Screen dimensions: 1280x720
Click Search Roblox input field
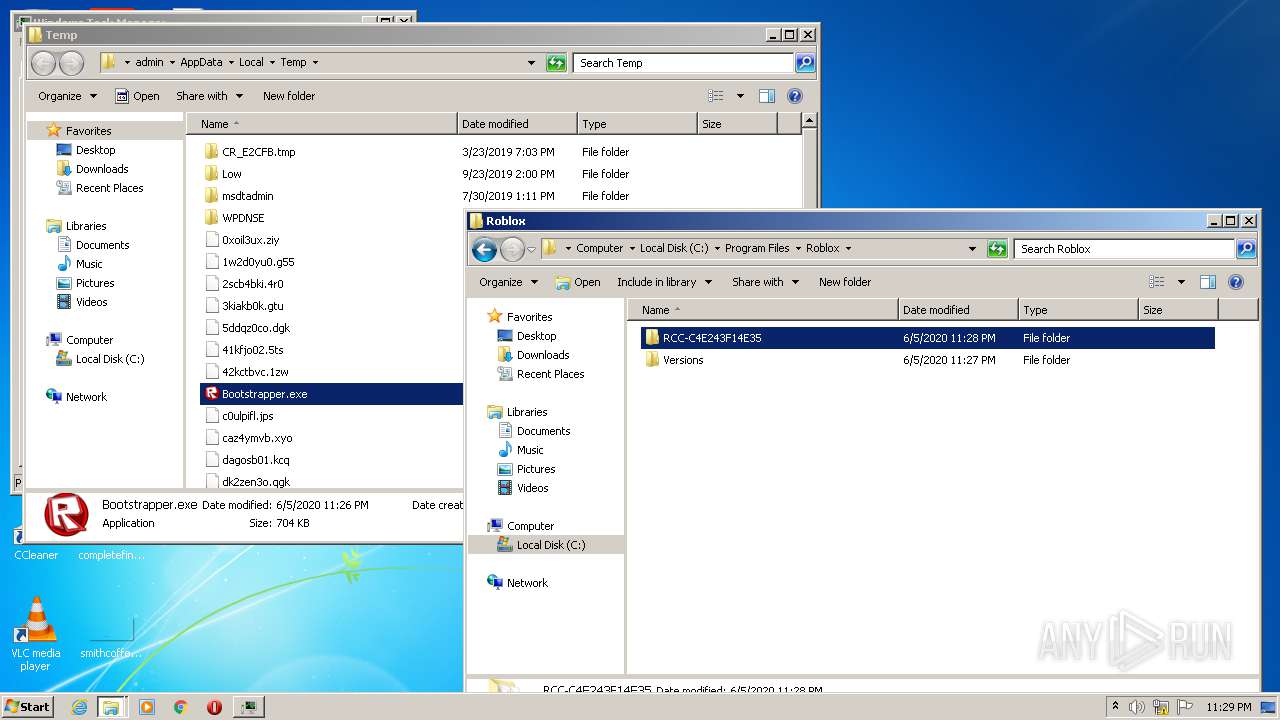click(1124, 249)
